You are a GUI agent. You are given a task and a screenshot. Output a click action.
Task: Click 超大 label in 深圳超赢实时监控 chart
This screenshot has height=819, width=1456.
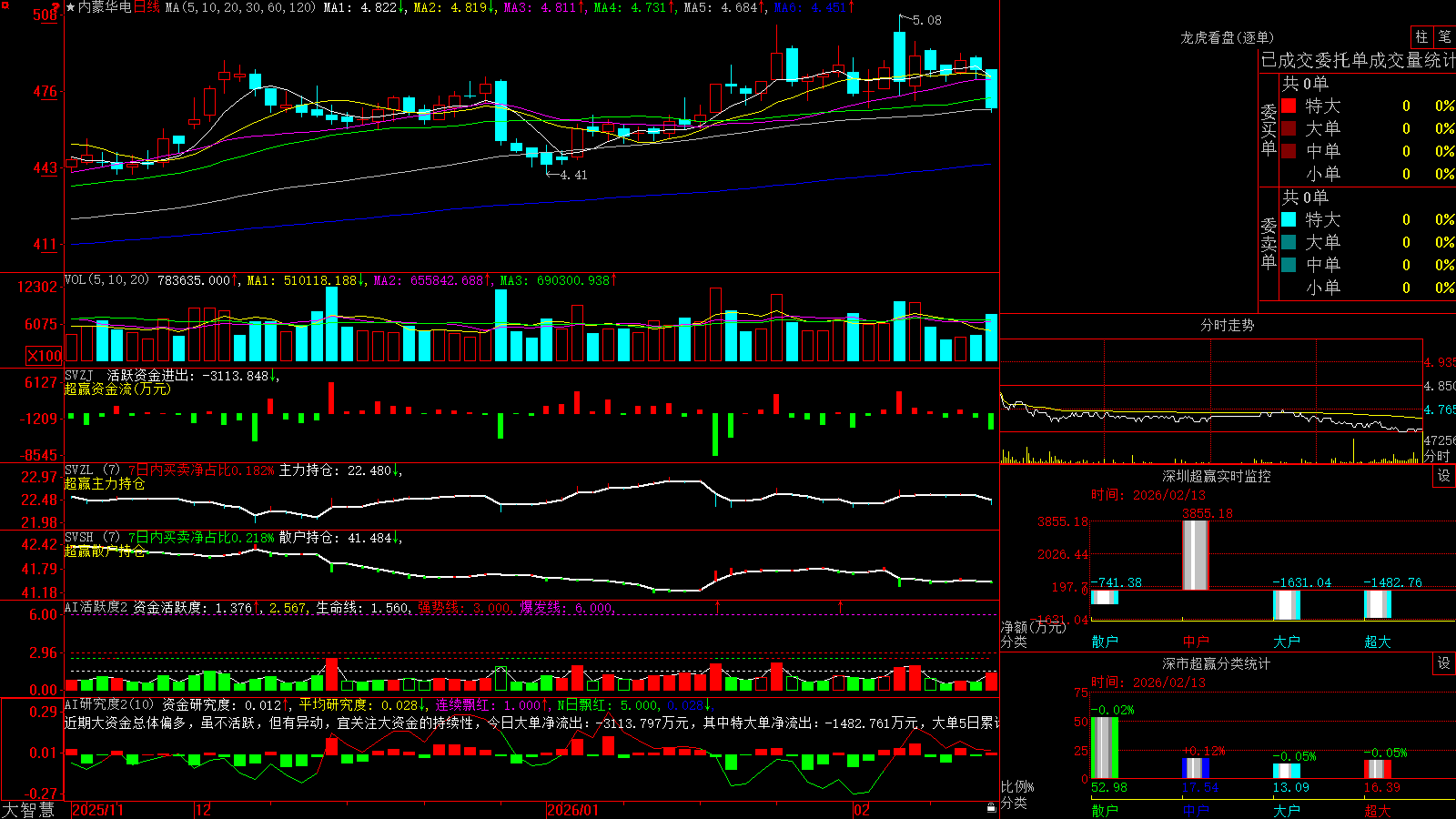coord(1378,642)
